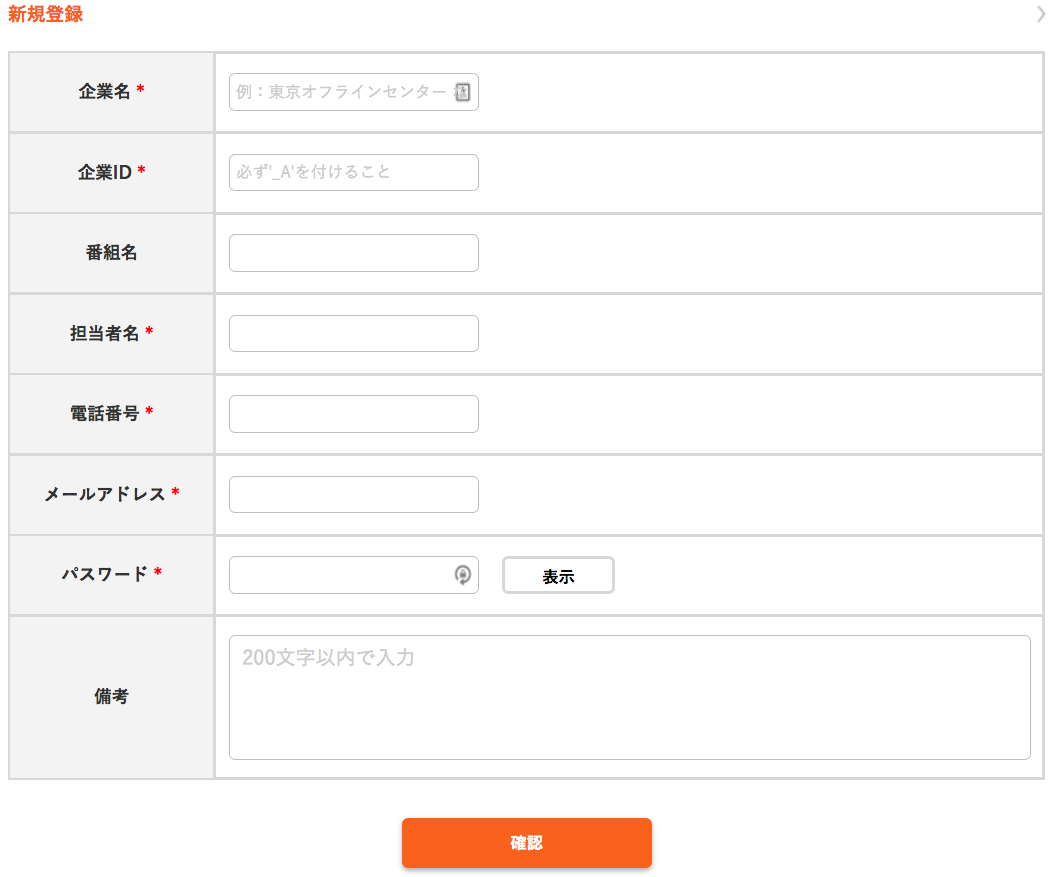Screen dimensions: 1051x877
Task: Click the パスワード field label
Action: click(105, 574)
